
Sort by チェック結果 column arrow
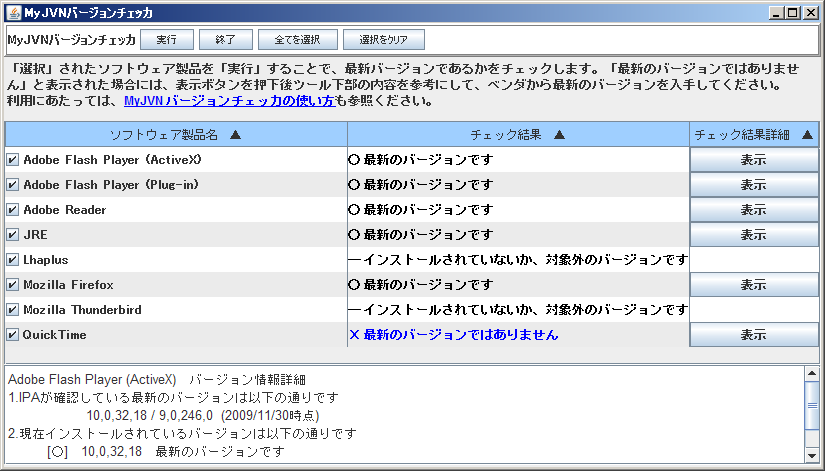click(x=559, y=135)
